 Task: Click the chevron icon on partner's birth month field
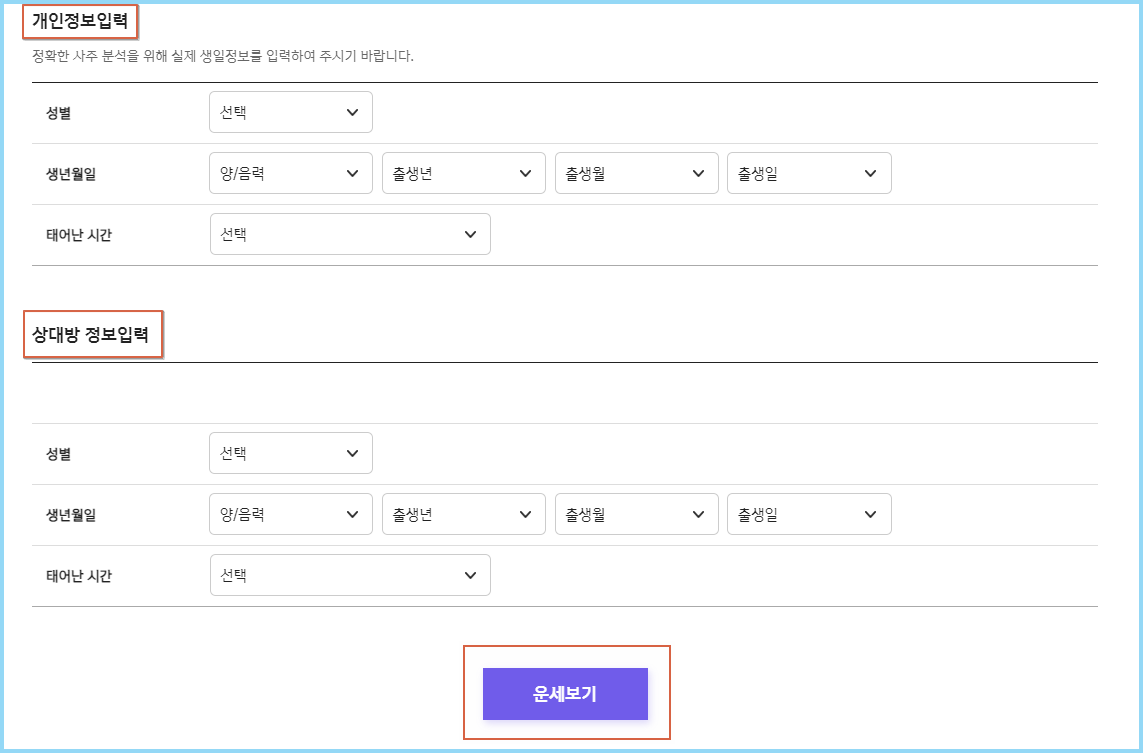coord(698,513)
